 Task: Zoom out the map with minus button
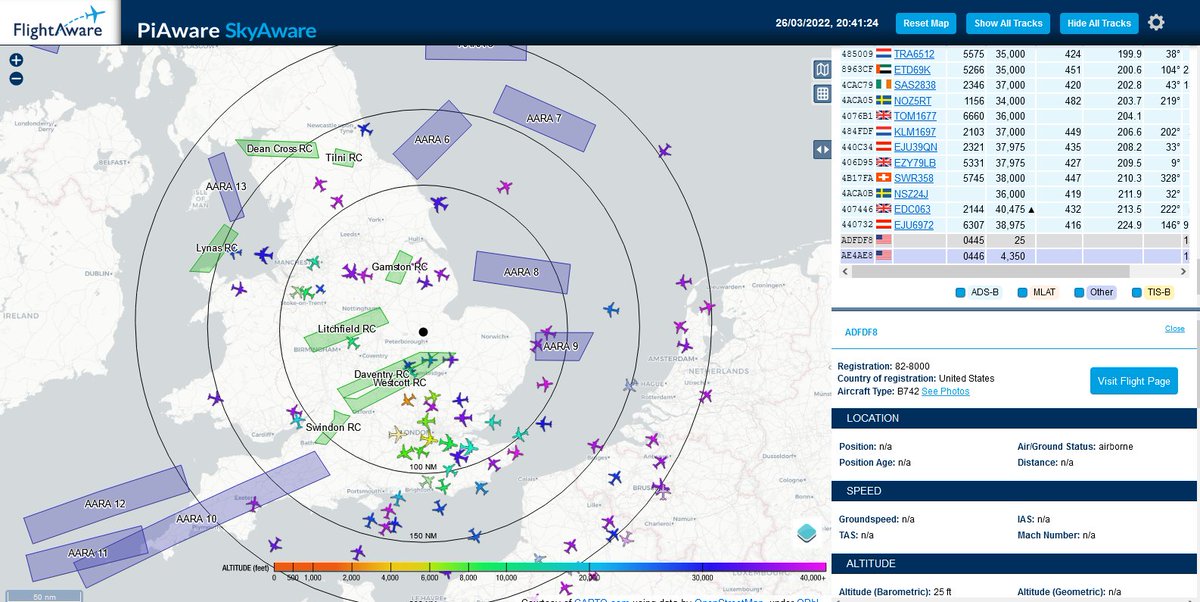tap(16, 78)
